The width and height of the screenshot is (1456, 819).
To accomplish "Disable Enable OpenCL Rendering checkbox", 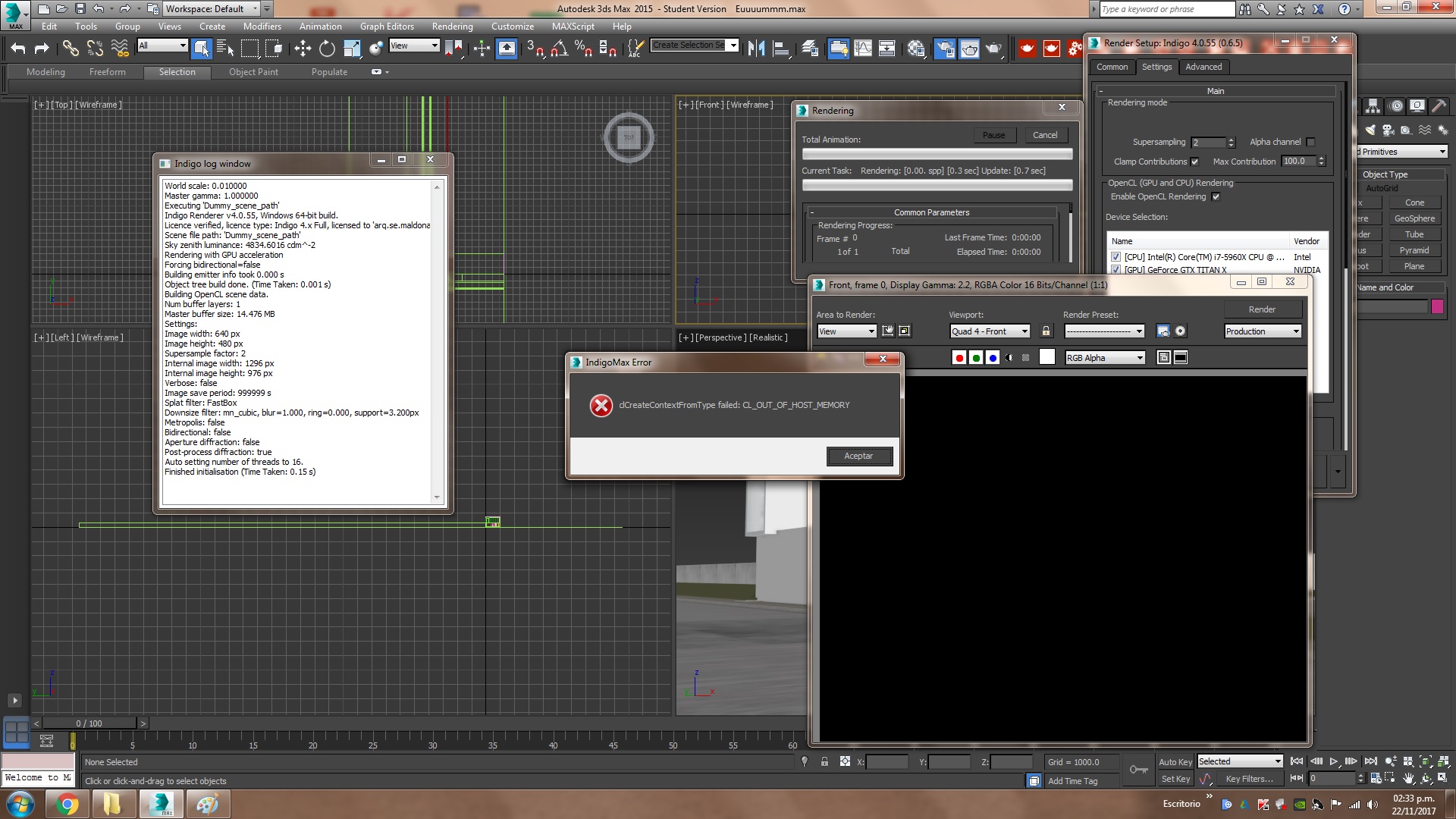I will (1216, 197).
